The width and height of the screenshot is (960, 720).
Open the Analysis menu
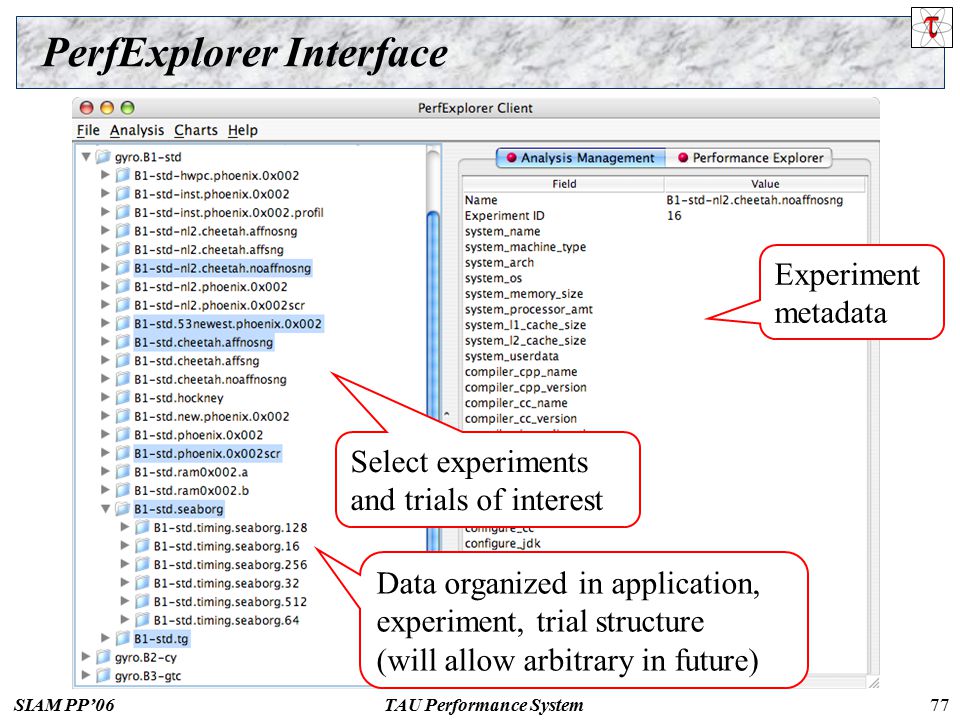tap(137, 130)
